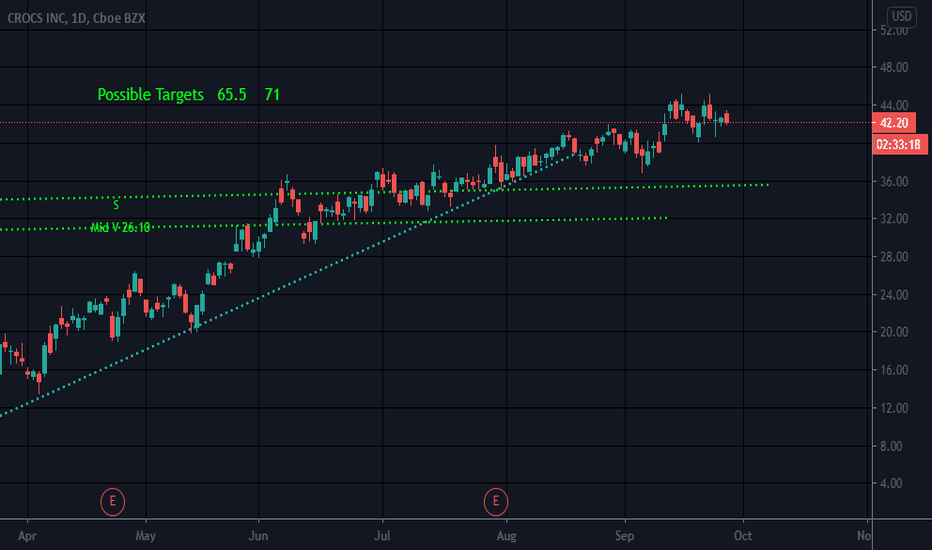
Task: Click the 28.00 price axis label
Action: click(x=894, y=257)
